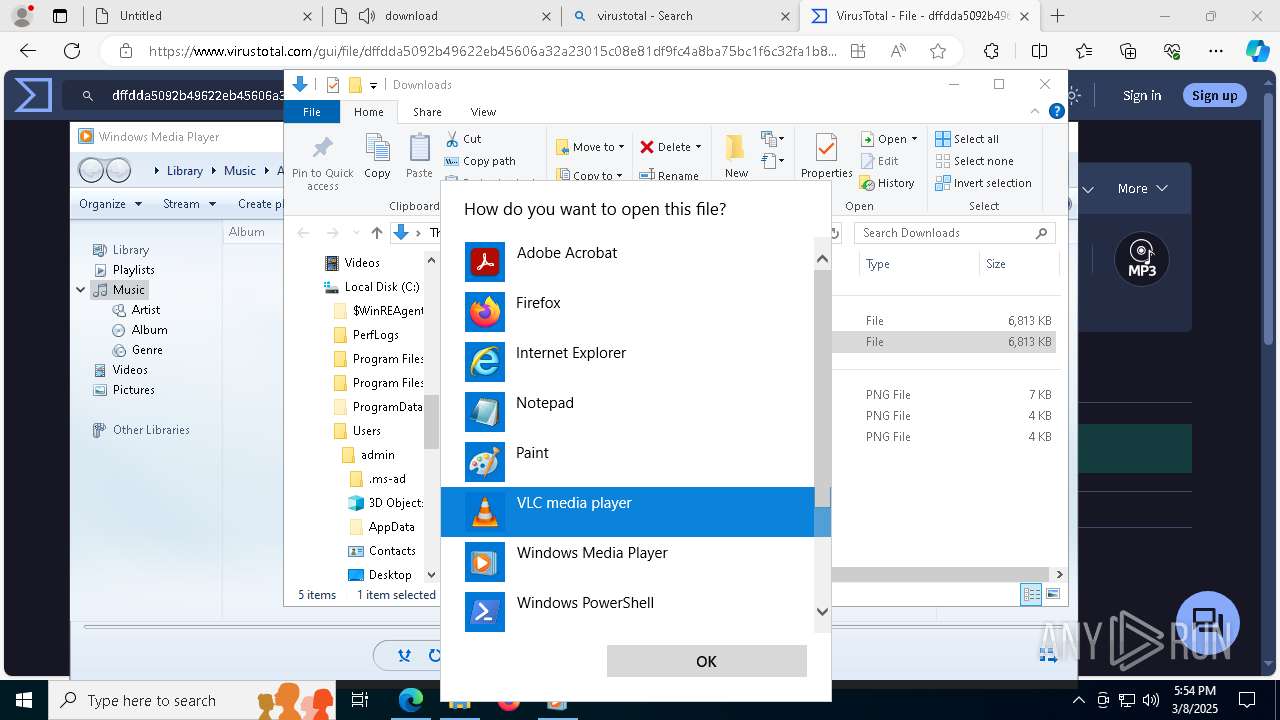Viewport: 1280px width, 720px height.
Task: Select 3D Objects folder in tree
Action: [385, 503]
